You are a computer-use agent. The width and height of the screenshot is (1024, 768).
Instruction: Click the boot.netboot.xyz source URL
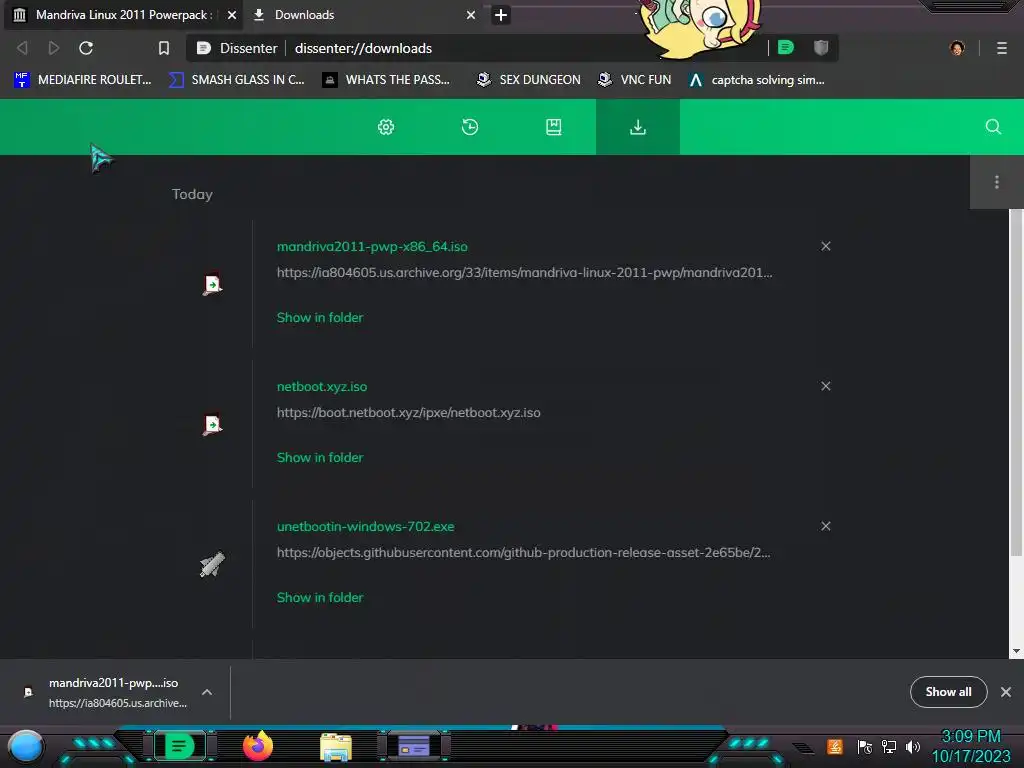click(409, 412)
